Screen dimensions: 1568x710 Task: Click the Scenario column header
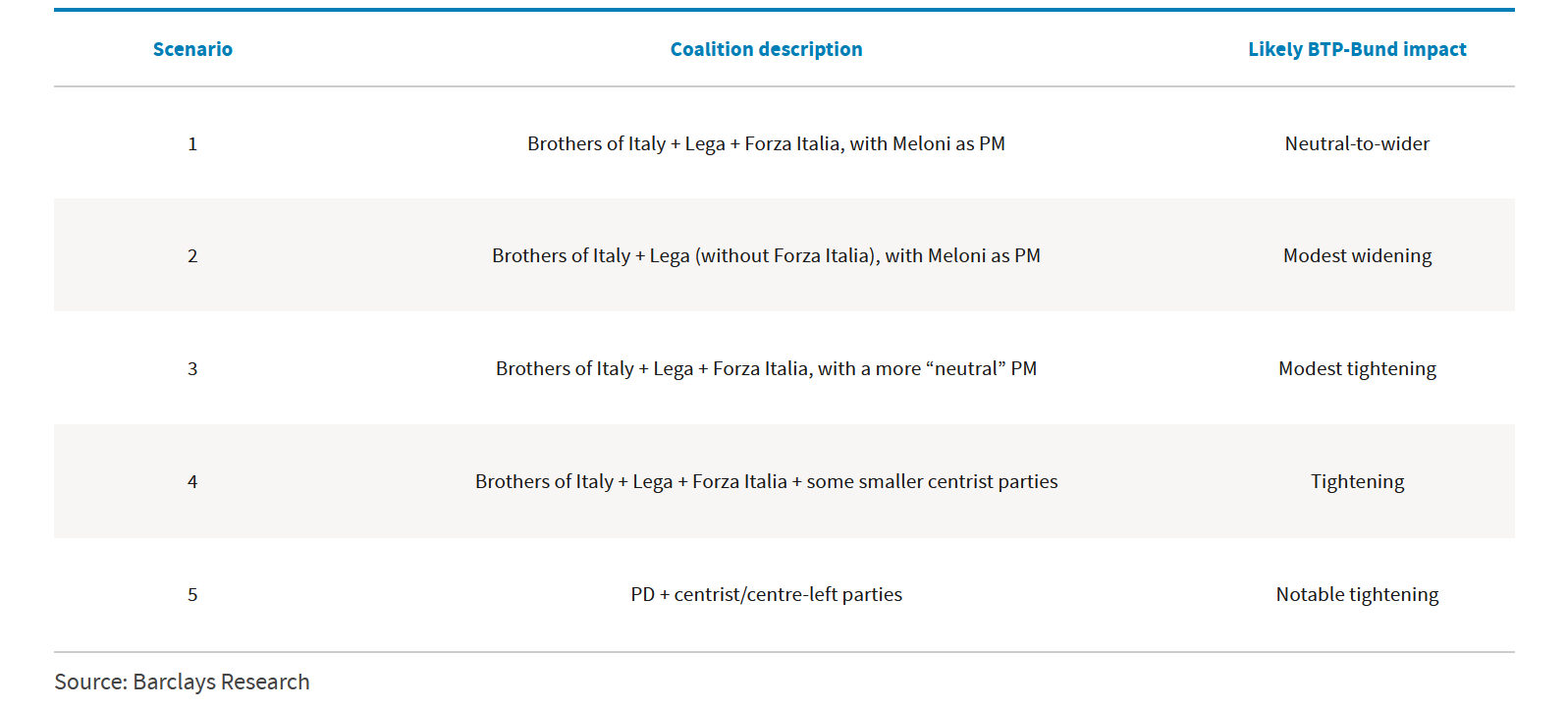[192, 49]
